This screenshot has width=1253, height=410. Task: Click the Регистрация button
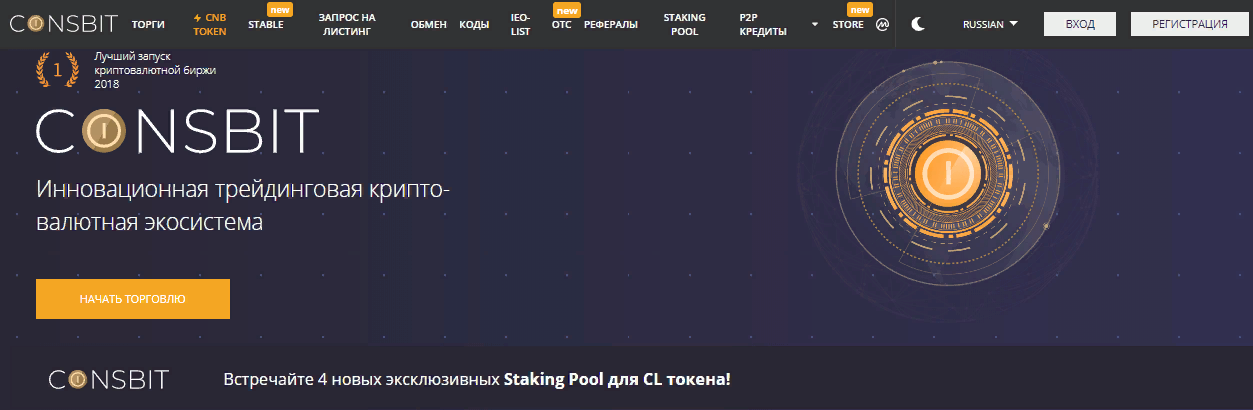1190,24
